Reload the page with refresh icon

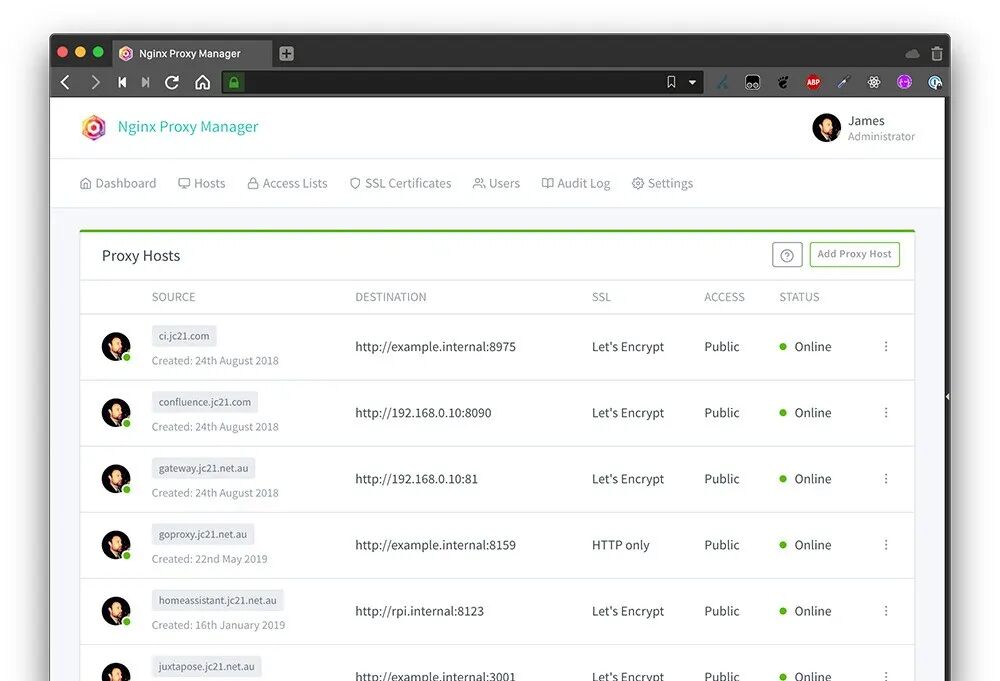tap(172, 82)
